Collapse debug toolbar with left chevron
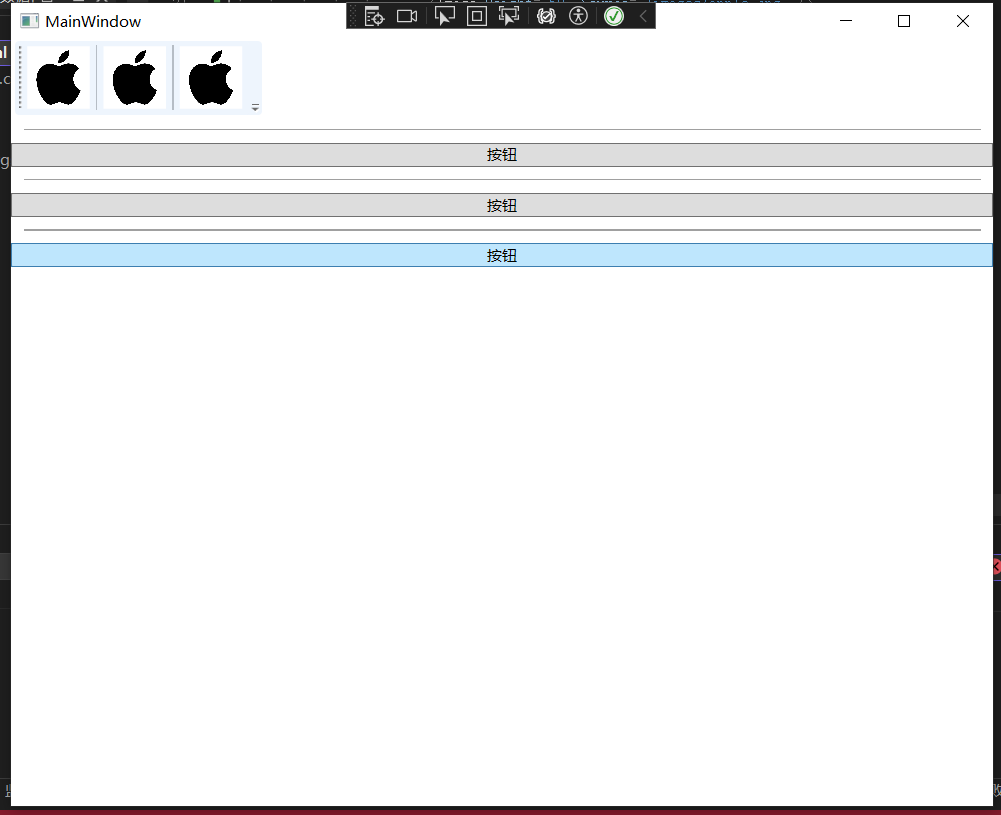This screenshot has width=1001, height=815. click(x=644, y=17)
